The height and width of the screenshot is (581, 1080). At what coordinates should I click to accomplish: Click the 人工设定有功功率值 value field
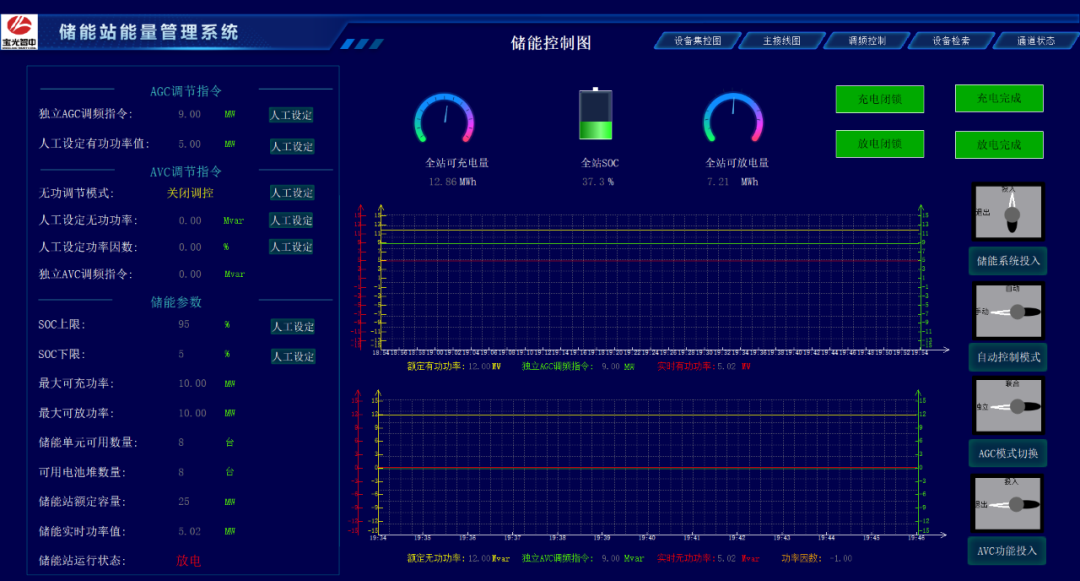(189, 144)
